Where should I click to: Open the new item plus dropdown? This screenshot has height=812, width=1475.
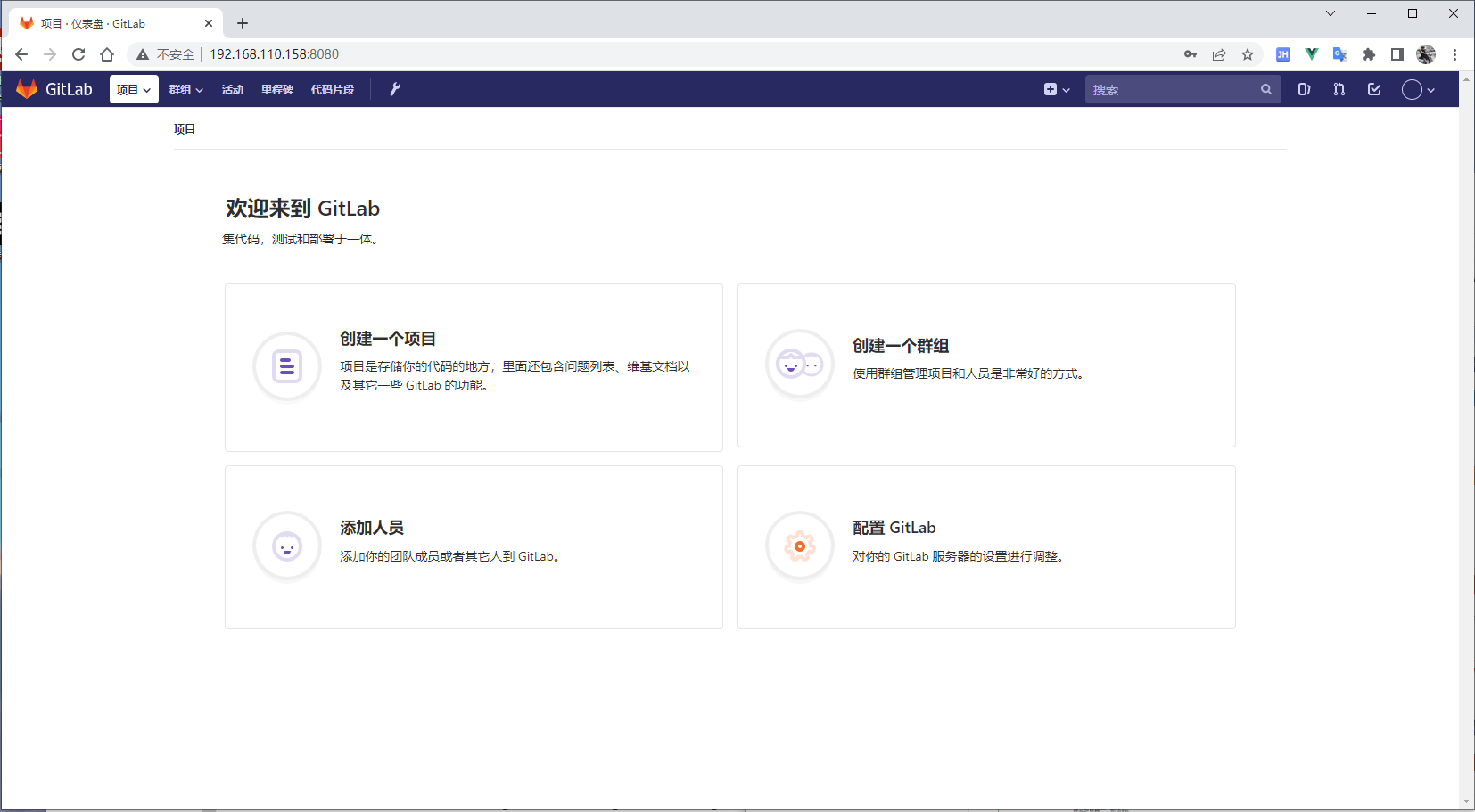tap(1057, 89)
